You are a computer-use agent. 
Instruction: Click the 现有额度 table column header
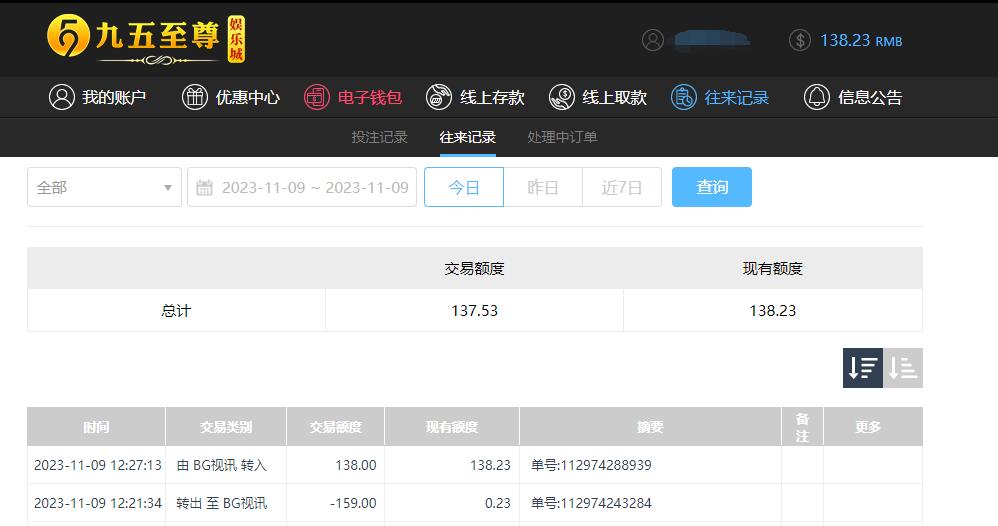pyautogui.click(x=452, y=427)
